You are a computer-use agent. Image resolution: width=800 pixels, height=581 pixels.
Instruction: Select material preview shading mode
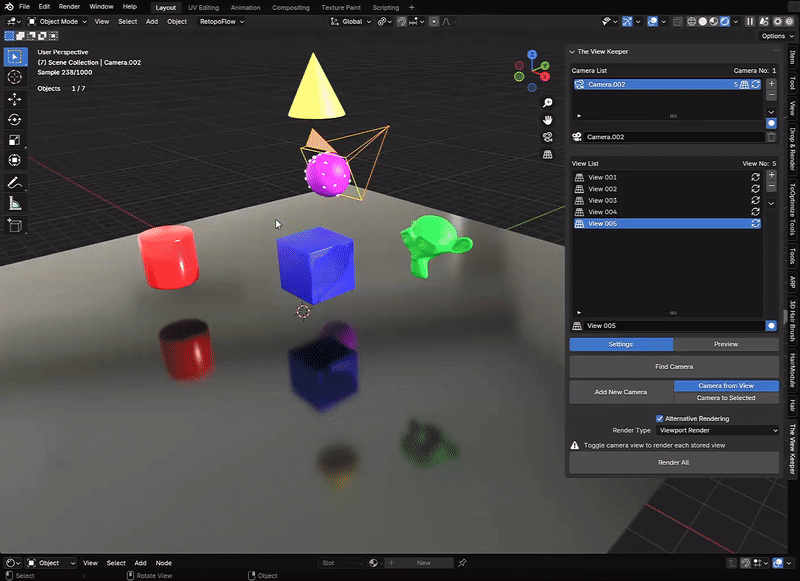click(713, 21)
